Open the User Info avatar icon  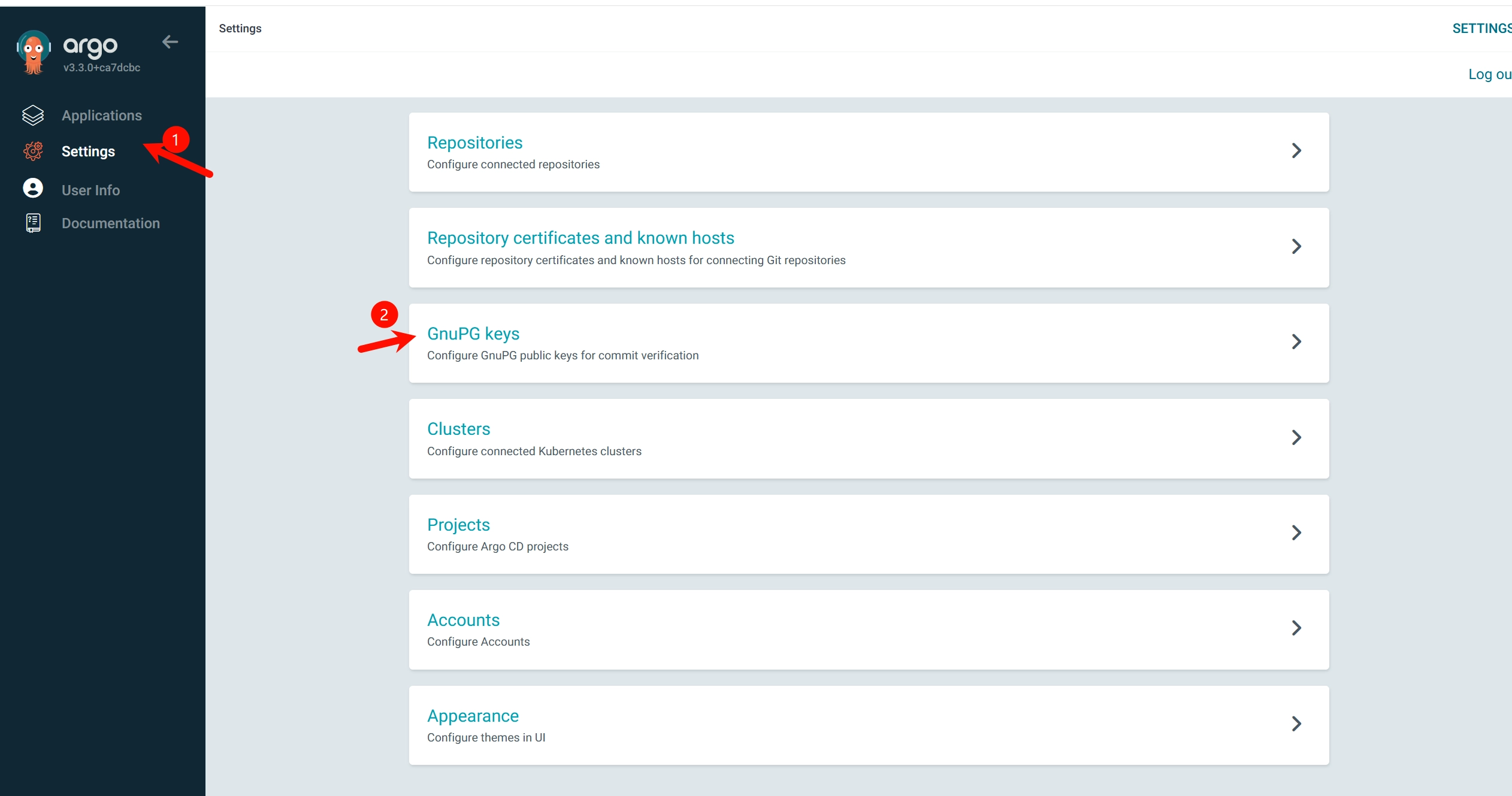33,188
